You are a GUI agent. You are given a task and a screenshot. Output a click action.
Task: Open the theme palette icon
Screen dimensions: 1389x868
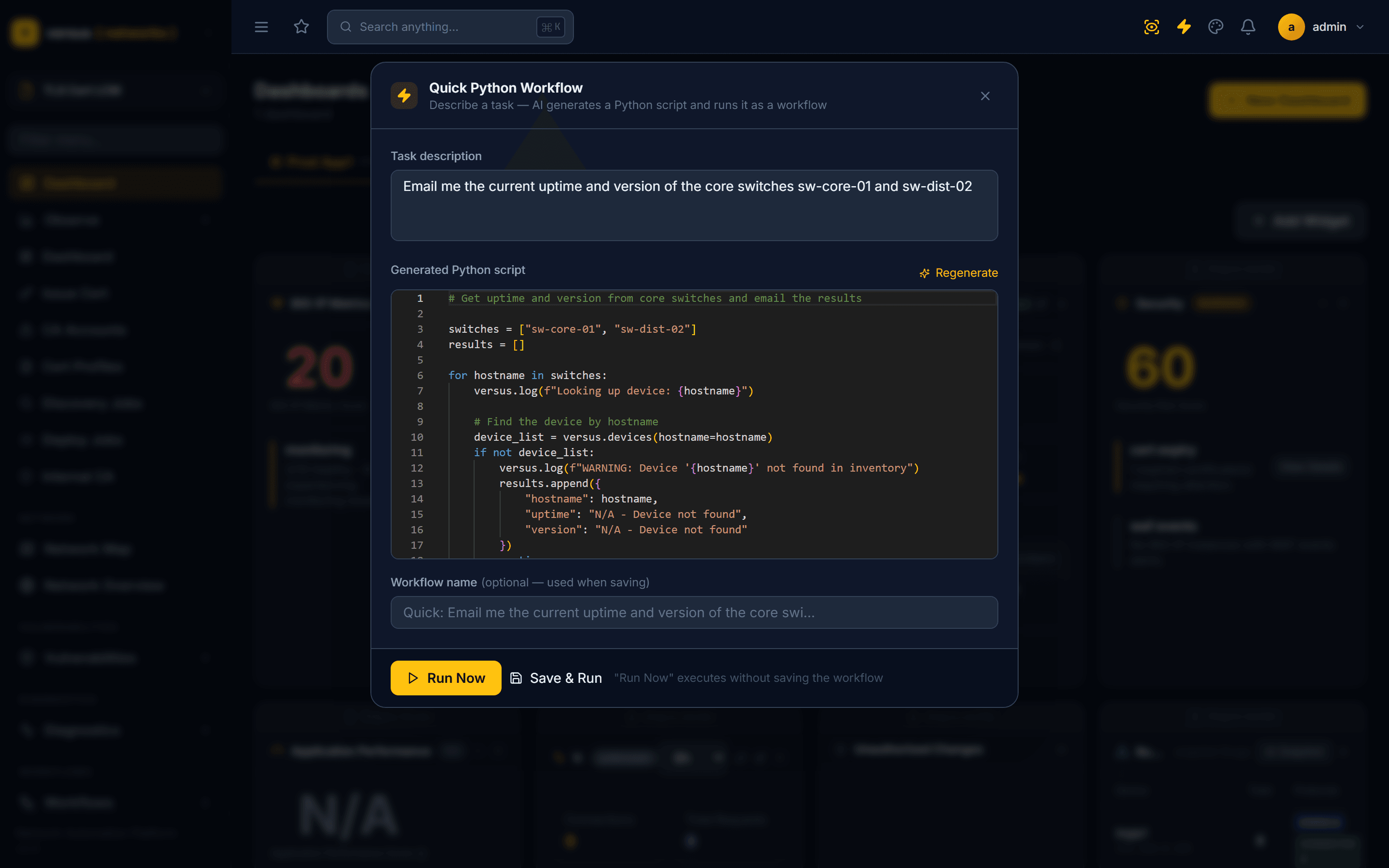coord(1216,27)
